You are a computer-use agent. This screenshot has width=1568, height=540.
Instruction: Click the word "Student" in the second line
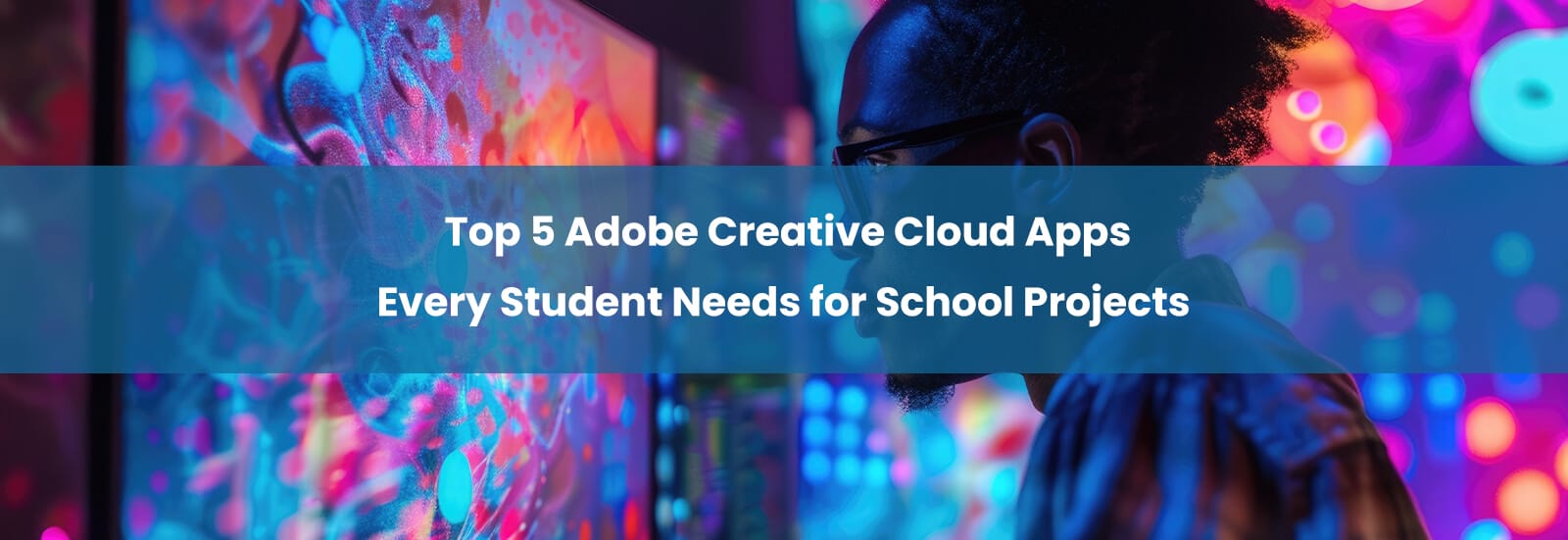pos(581,302)
